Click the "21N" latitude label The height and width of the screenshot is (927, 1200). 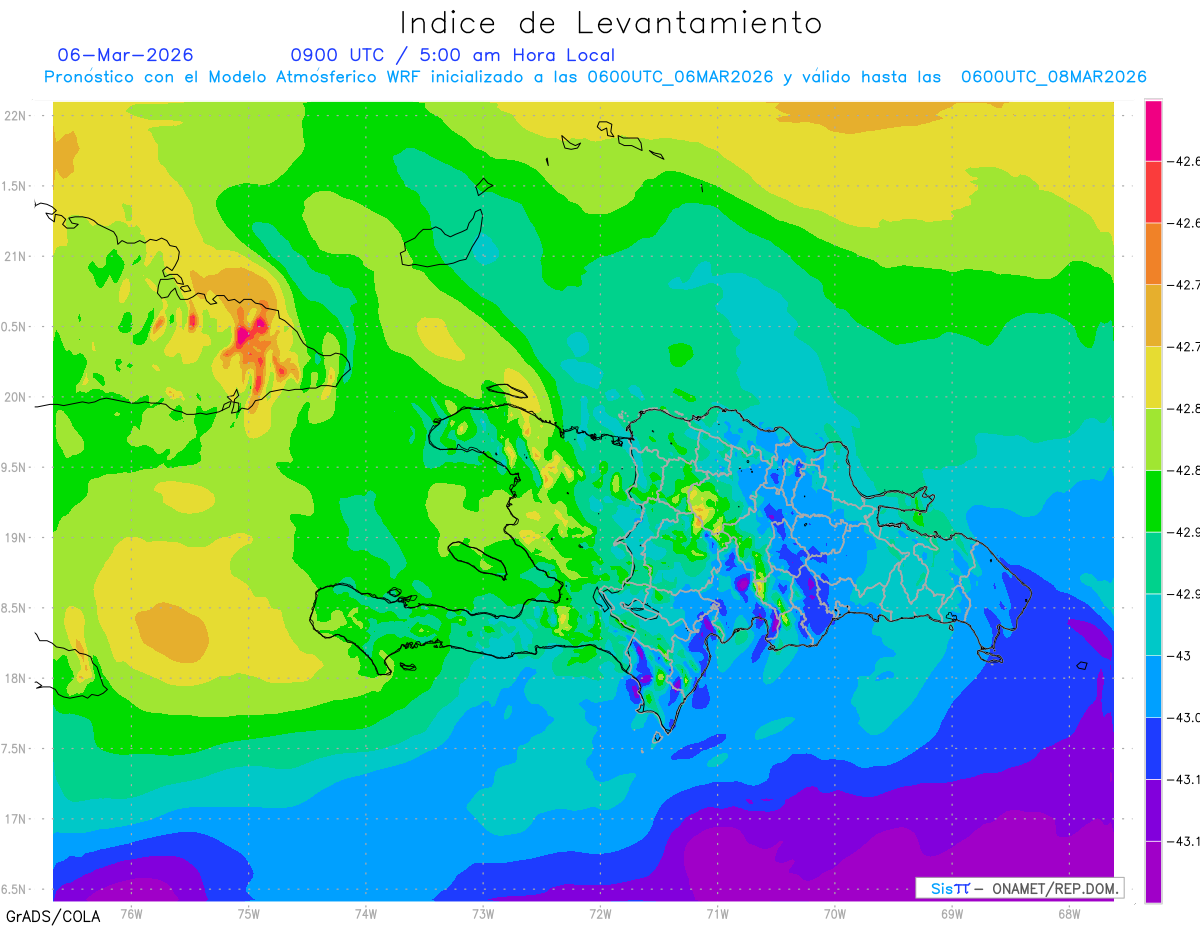15,256
